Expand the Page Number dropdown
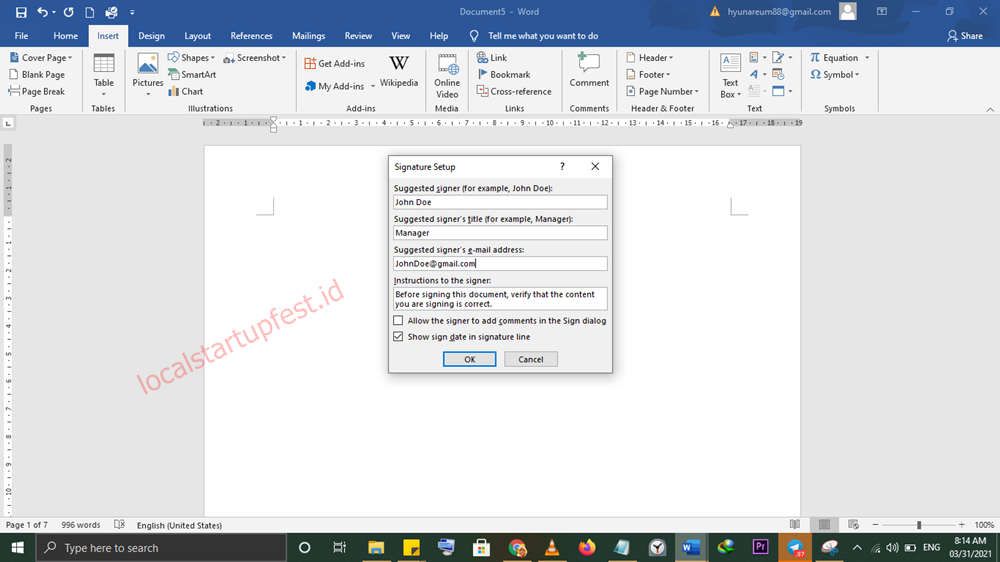 tap(696, 91)
